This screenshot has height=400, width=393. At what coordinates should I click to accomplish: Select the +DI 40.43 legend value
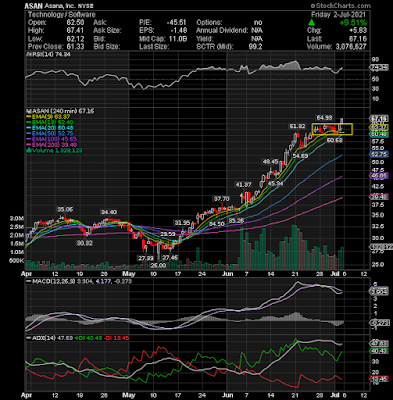[88, 338]
